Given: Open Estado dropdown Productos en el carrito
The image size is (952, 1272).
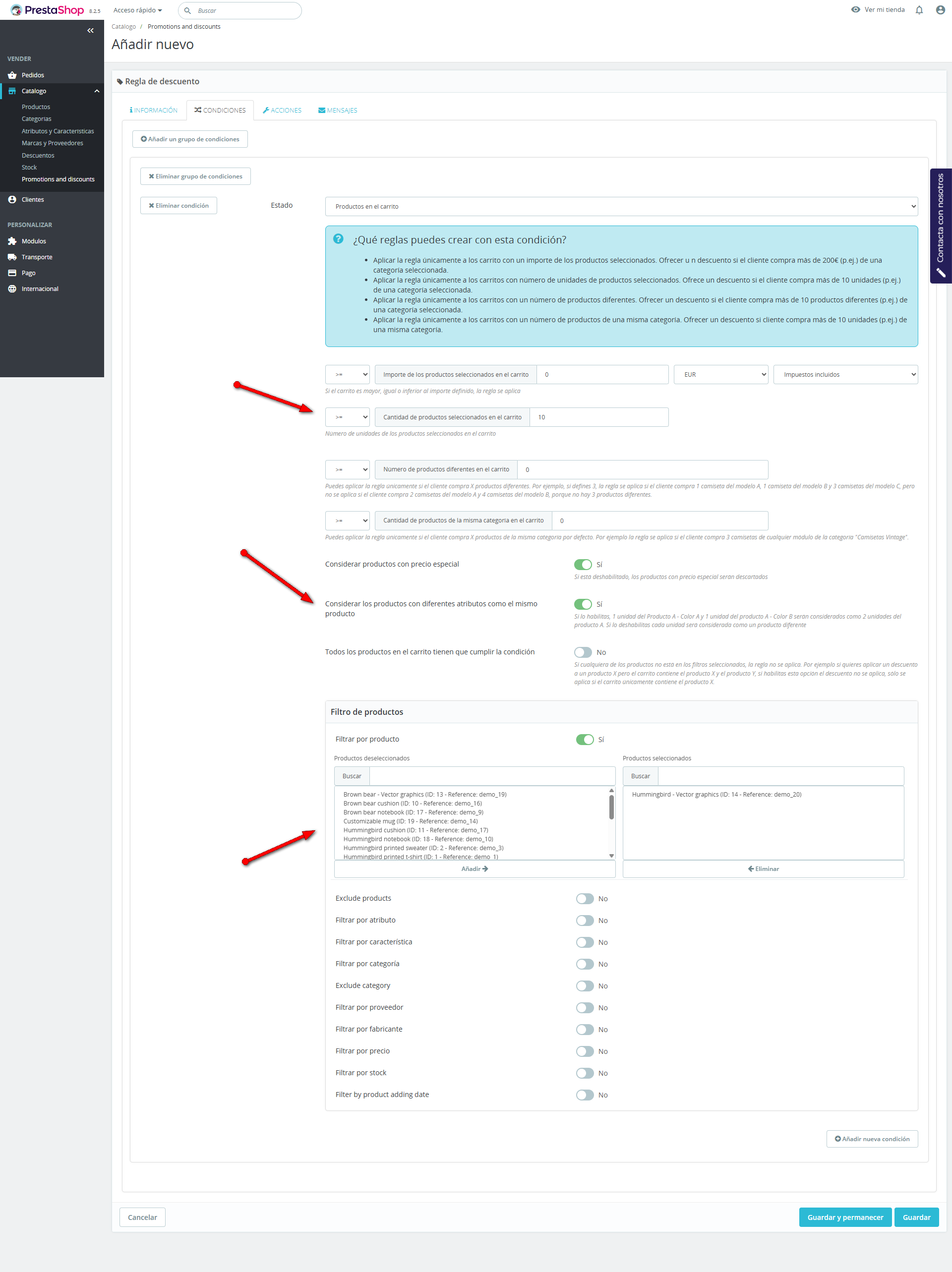Looking at the screenshot, I should (621, 206).
